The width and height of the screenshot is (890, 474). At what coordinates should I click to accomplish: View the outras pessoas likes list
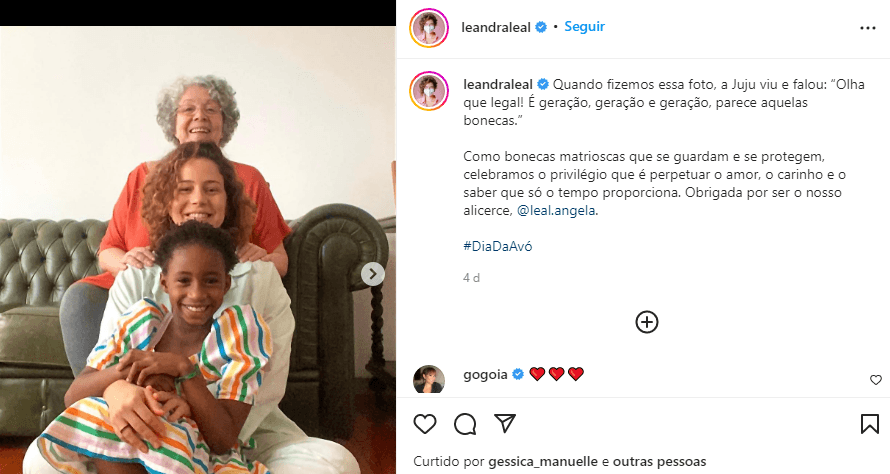(660, 462)
